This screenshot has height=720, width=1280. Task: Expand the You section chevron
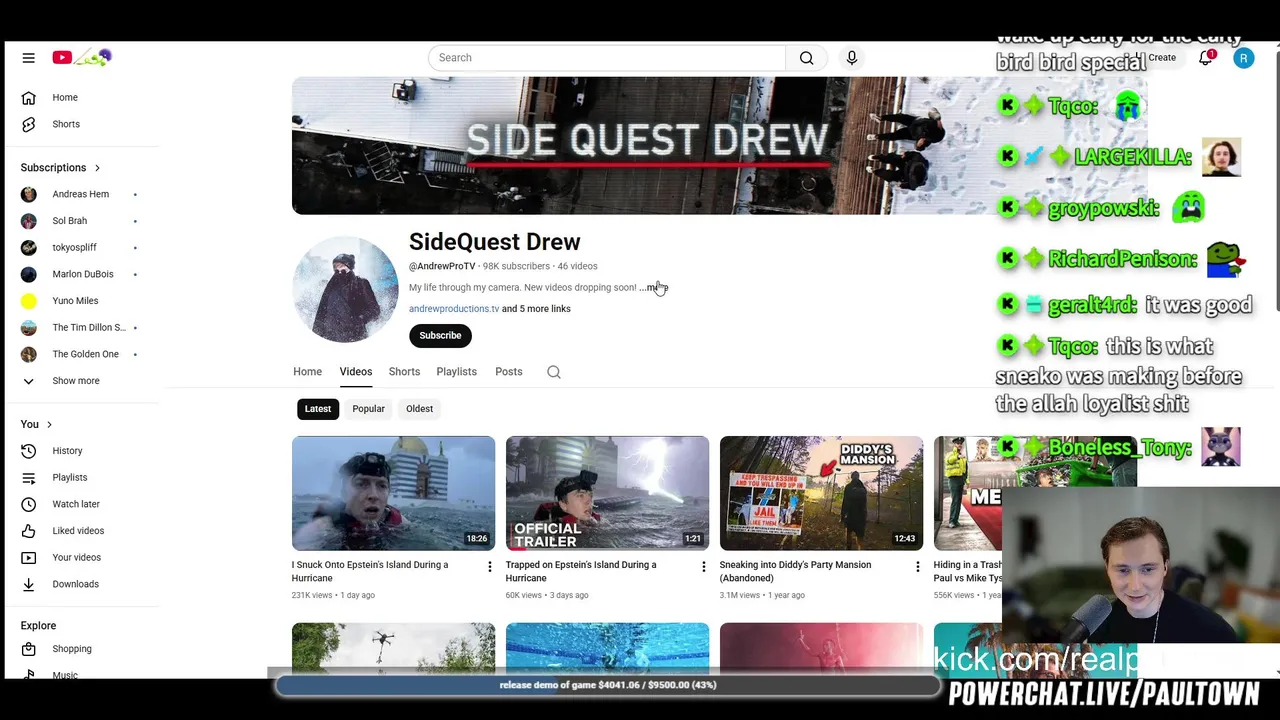click(49, 425)
